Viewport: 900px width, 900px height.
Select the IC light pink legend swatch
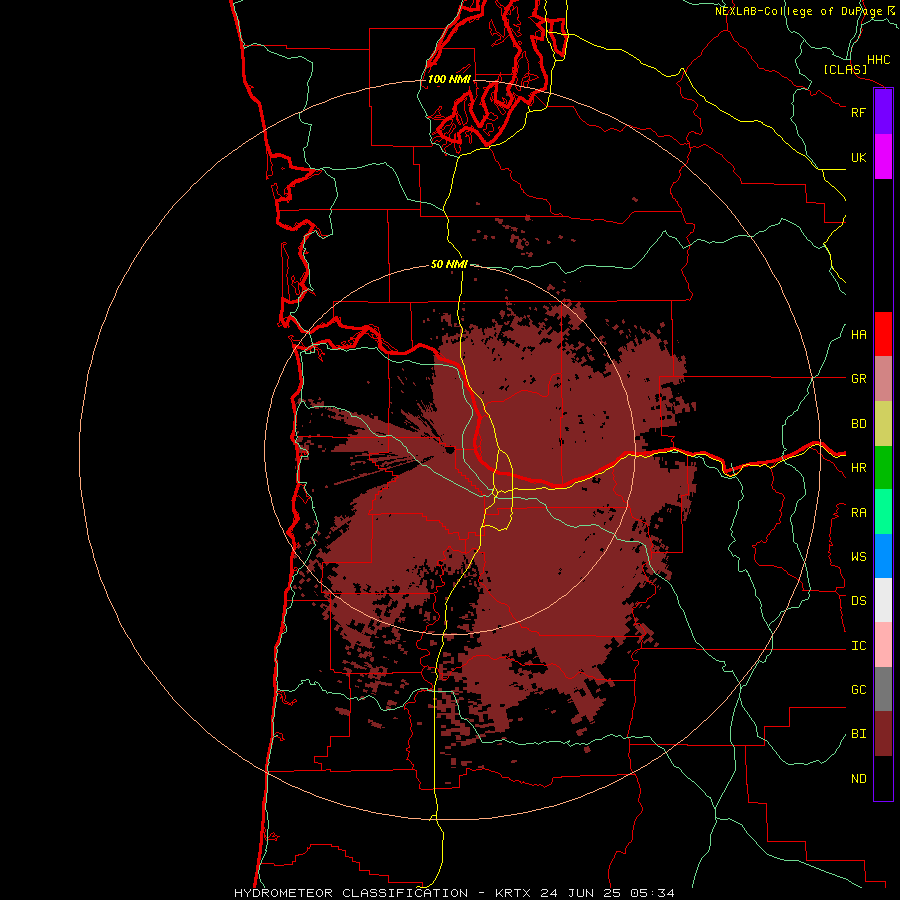click(x=883, y=645)
